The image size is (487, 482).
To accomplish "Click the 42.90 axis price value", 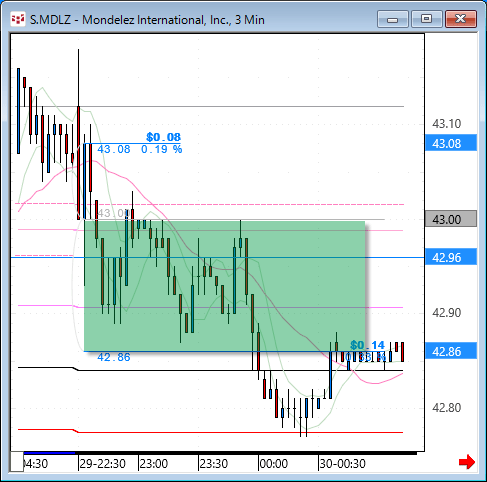I will click(446, 313).
